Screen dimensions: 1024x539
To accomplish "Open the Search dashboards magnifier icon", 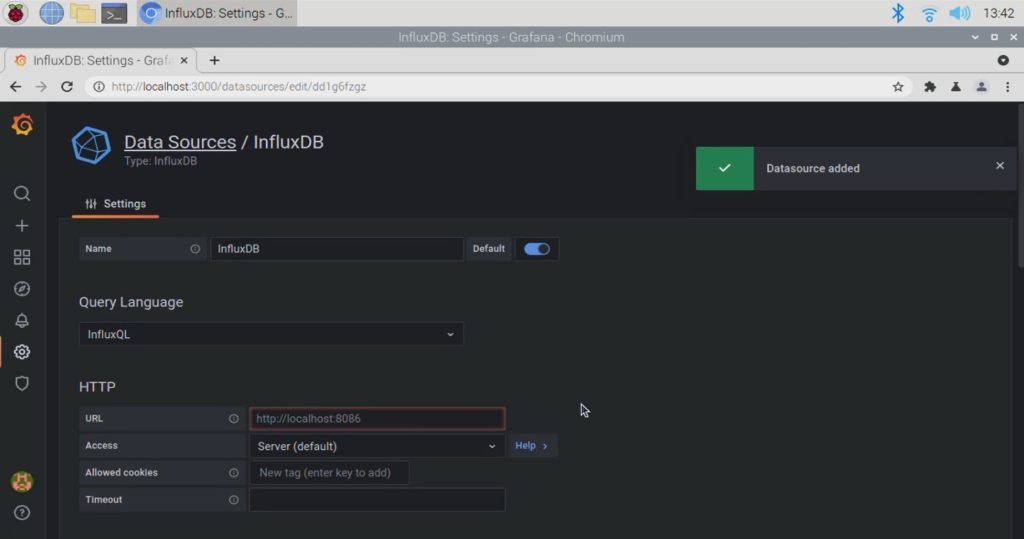I will click(x=22, y=194).
